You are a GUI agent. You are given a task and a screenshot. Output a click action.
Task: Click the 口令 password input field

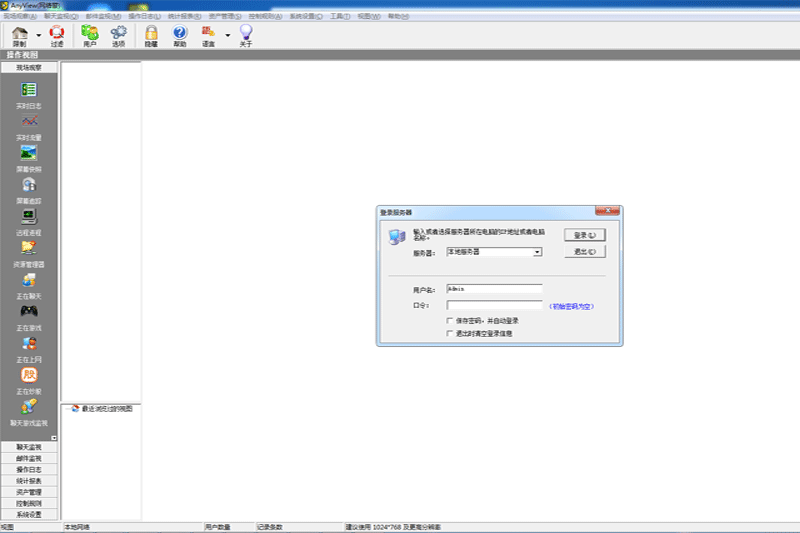tap(494, 305)
